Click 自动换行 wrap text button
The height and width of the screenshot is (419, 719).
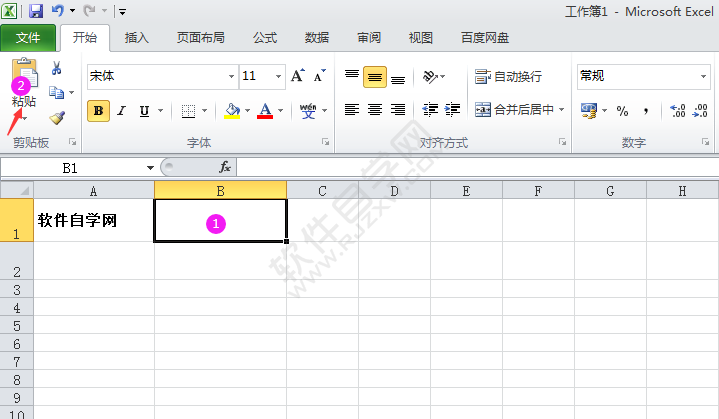coord(508,77)
